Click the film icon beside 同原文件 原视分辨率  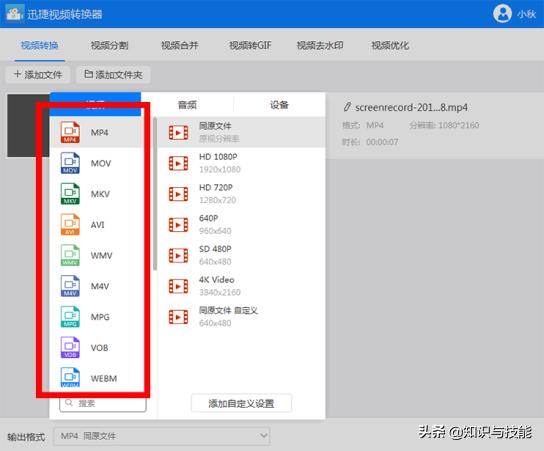(x=178, y=133)
